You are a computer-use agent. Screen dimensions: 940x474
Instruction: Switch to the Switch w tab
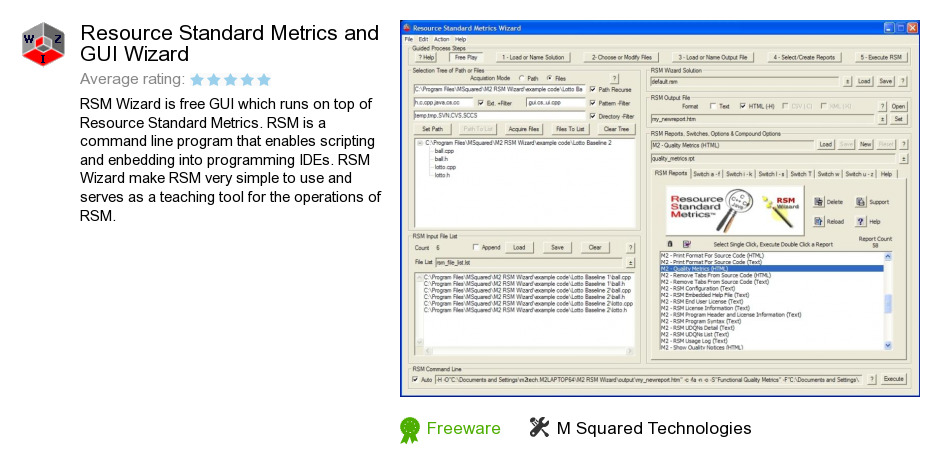tap(828, 174)
